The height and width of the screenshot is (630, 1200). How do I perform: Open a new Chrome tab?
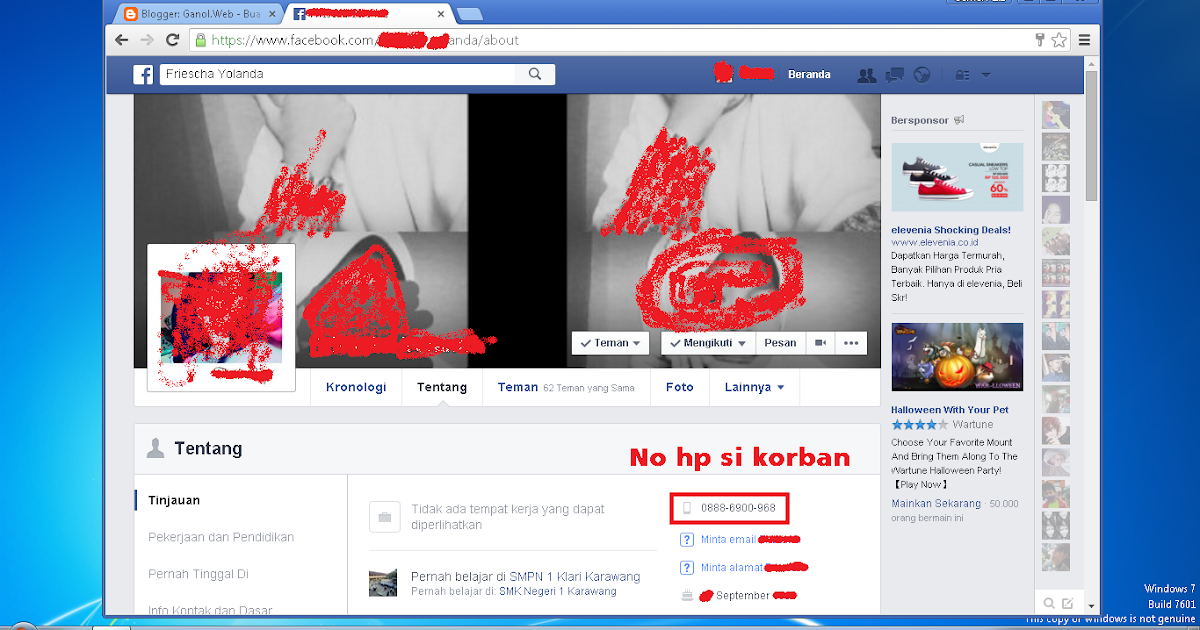click(469, 14)
